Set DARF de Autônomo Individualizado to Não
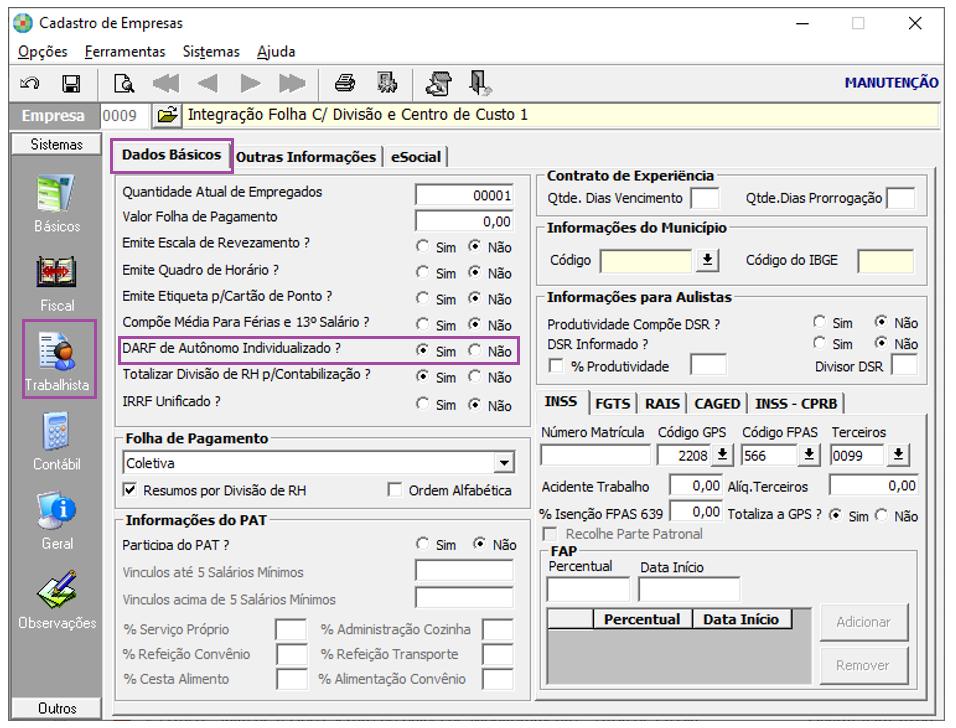The height and width of the screenshot is (728, 956). [x=474, y=350]
